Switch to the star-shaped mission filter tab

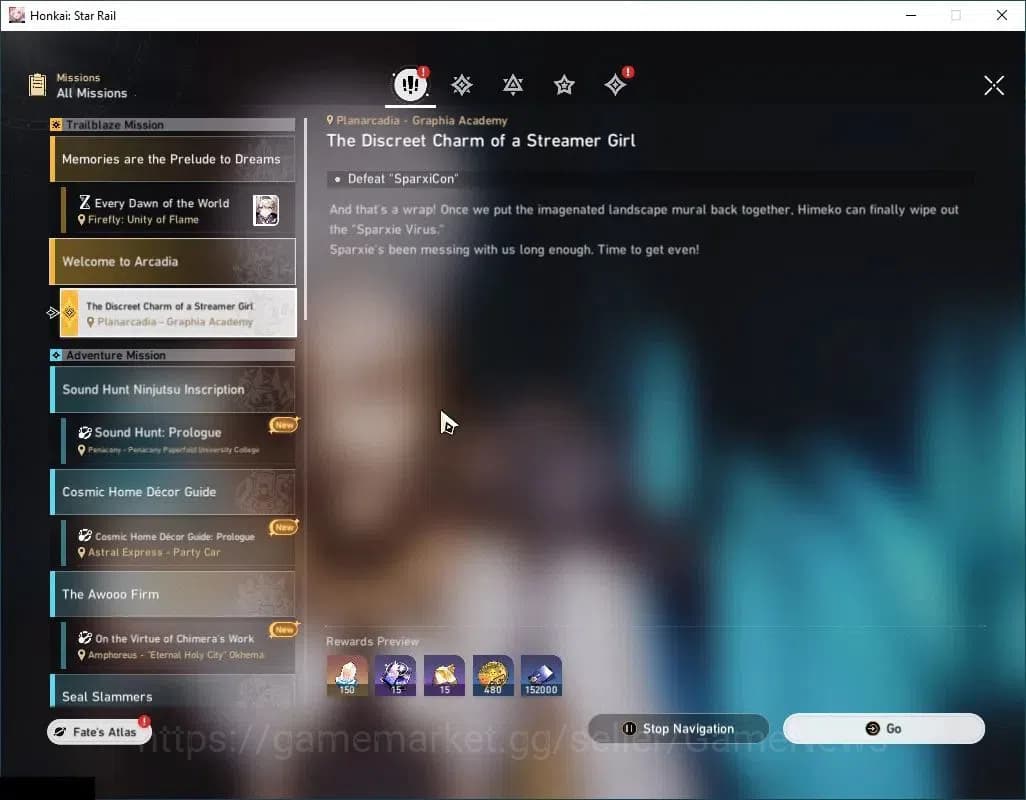[564, 85]
